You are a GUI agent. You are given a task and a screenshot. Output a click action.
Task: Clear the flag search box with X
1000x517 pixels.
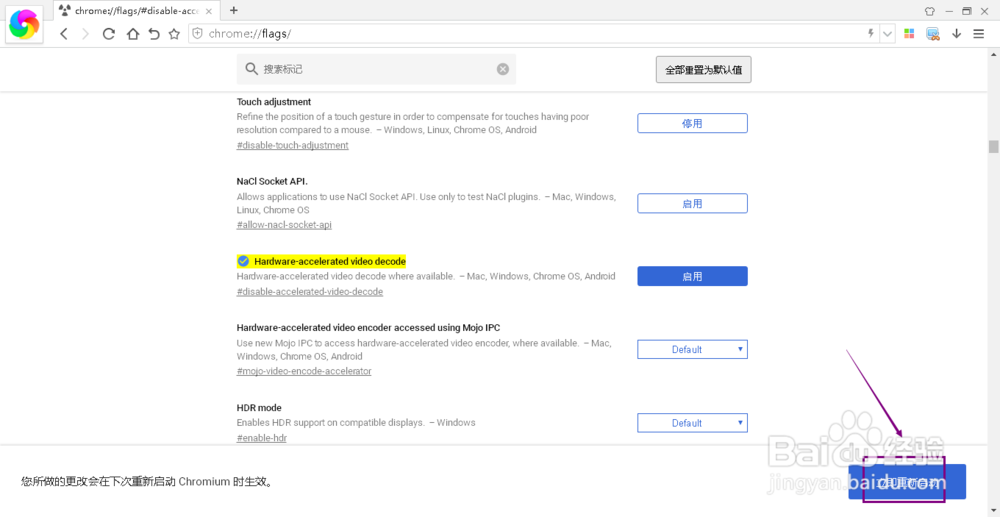click(x=503, y=69)
